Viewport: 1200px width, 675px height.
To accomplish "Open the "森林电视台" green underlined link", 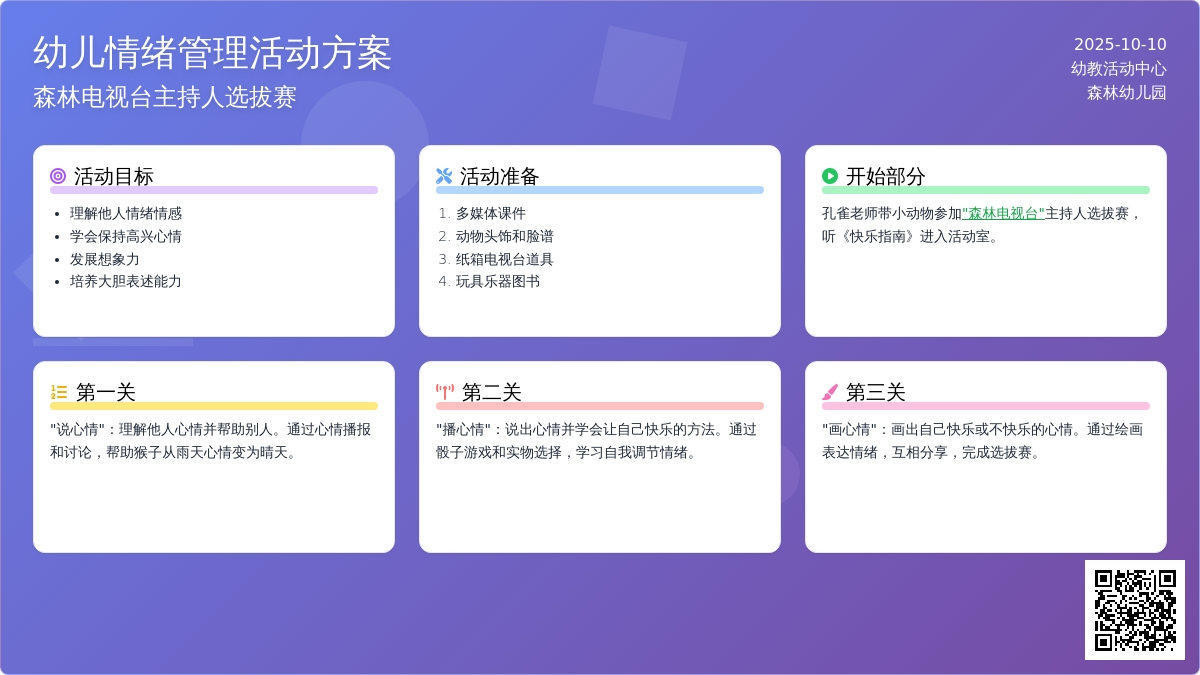I will click(1003, 213).
